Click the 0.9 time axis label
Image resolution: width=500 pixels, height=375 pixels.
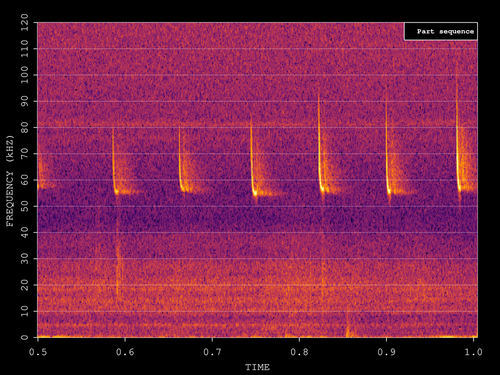[x=387, y=352]
